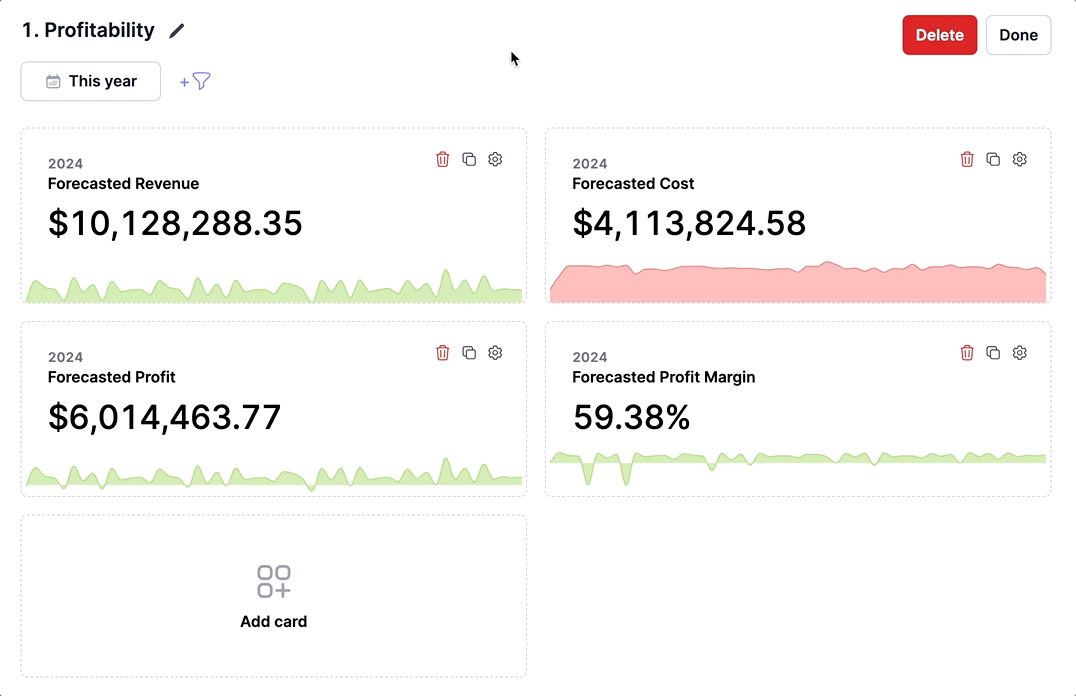Click Done to finish editing
Image resolution: width=1076 pixels, height=696 pixels.
pos(1018,34)
